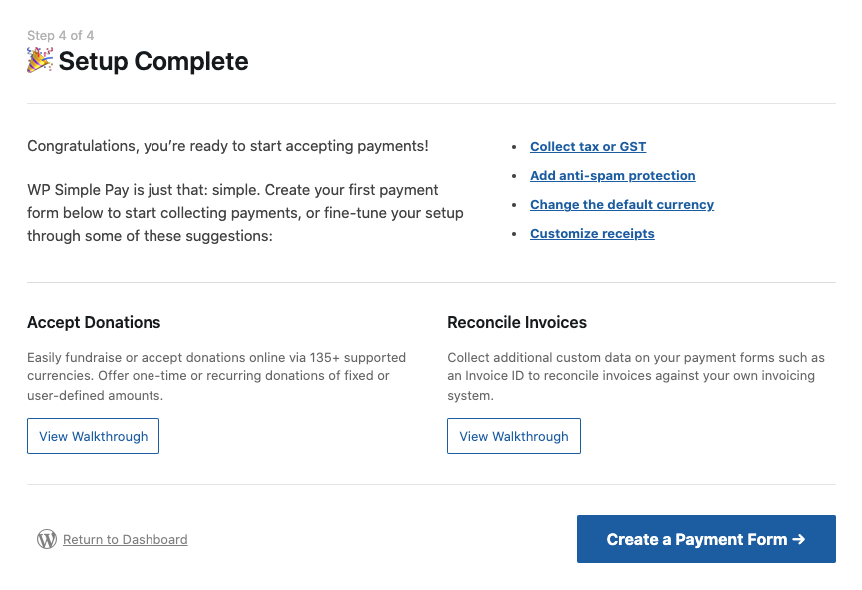Open Add anti-spam protection link
The image size is (862, 590).
pos(612,175)
